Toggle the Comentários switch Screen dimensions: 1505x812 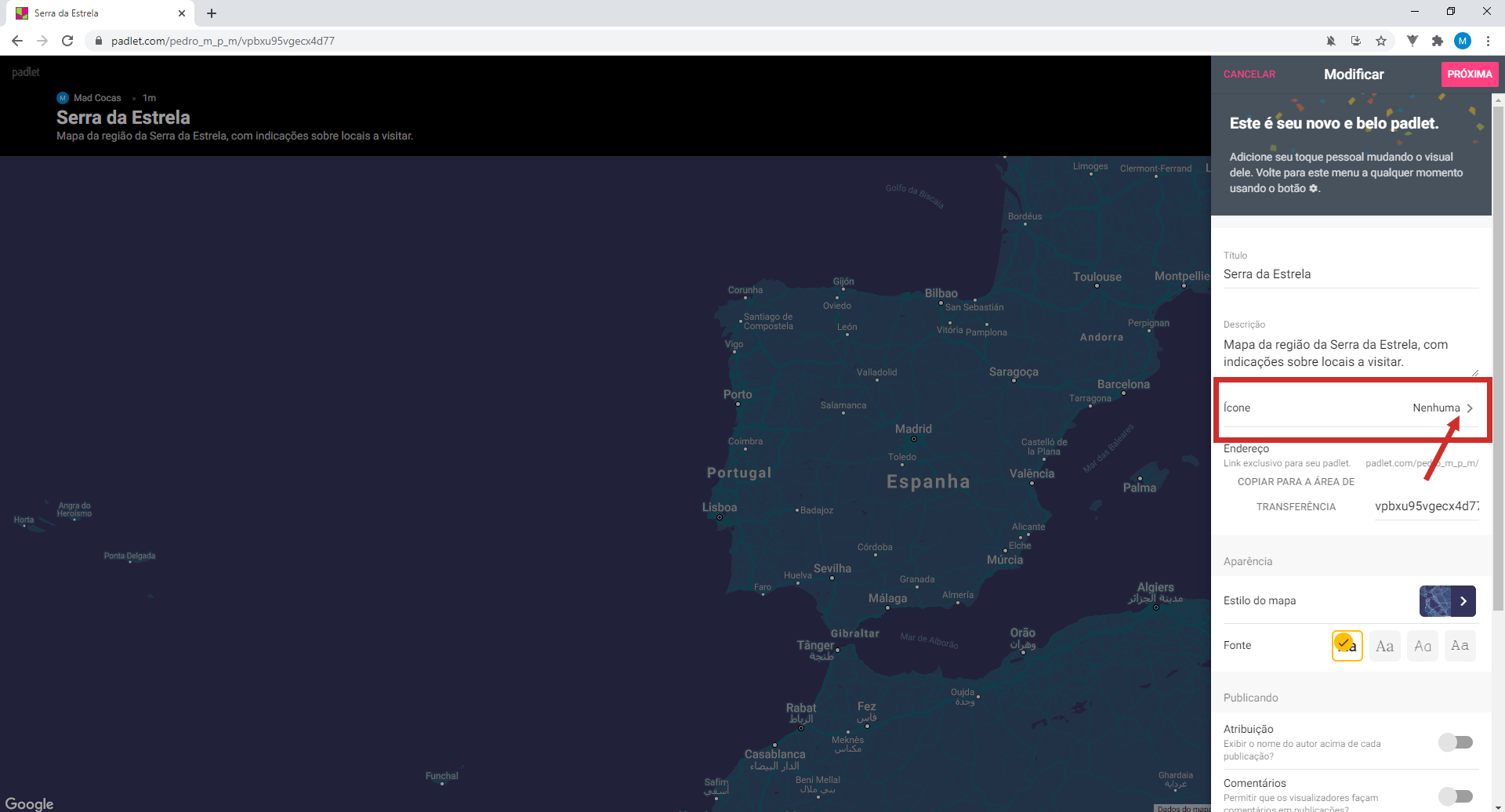pyautogui.click(x=1456, y=796)
